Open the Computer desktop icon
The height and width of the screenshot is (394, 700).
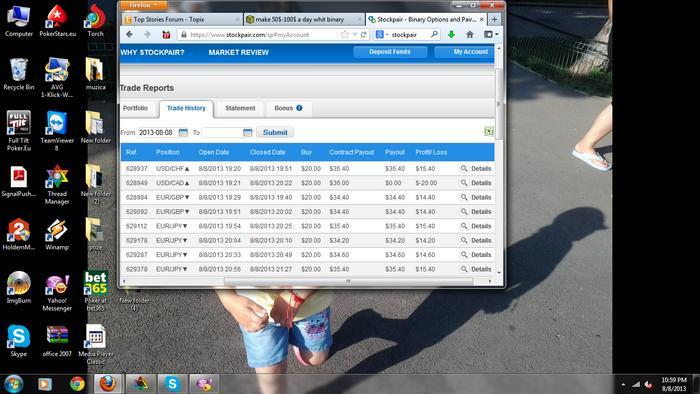pyautogui.click(x=18, y=21)
